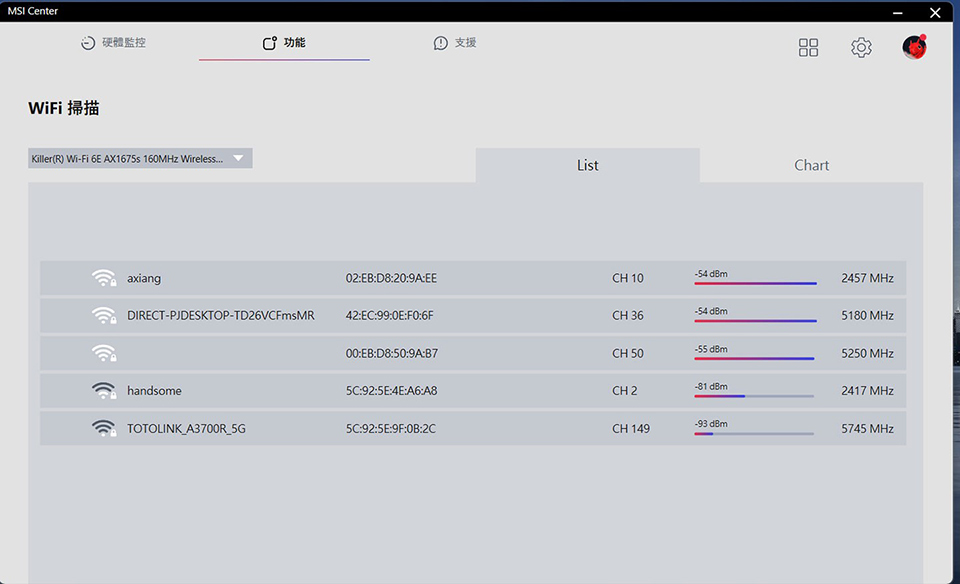Image resolution: width=960 pixels, height=584 pixels.
Task: Click the WiFi 掃描 page heading
Action: point(64,108)
